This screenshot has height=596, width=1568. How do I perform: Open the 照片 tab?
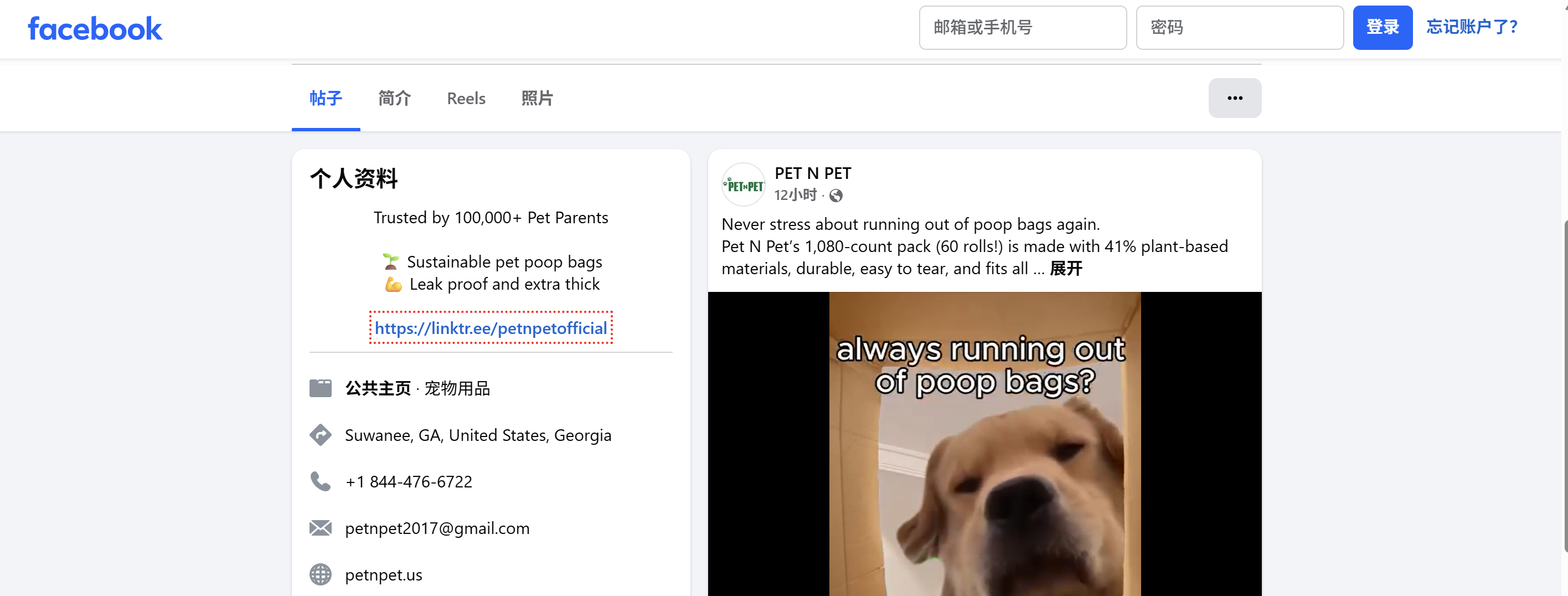click(x=537, y=98)
